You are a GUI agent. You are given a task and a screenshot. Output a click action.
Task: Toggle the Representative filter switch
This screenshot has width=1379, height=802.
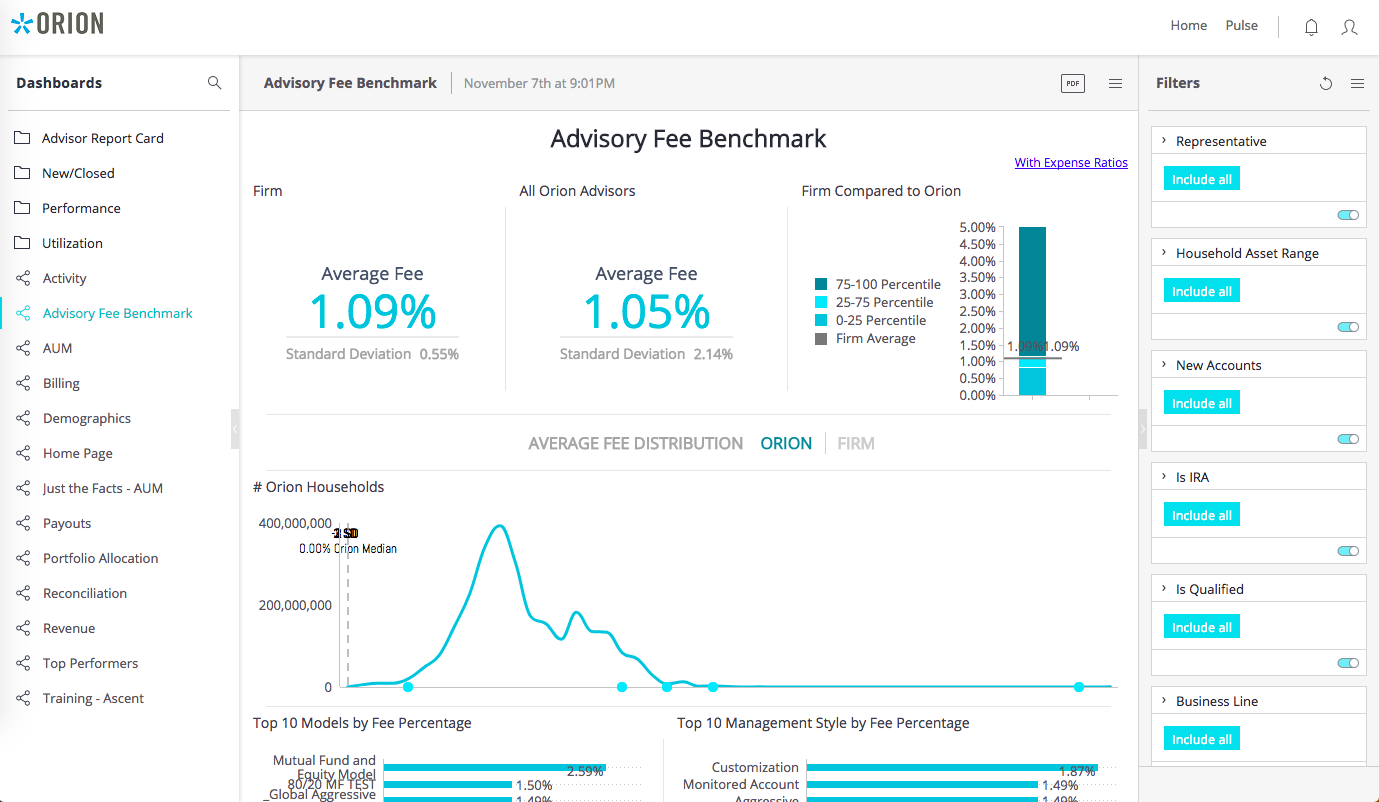point(1347,214)
